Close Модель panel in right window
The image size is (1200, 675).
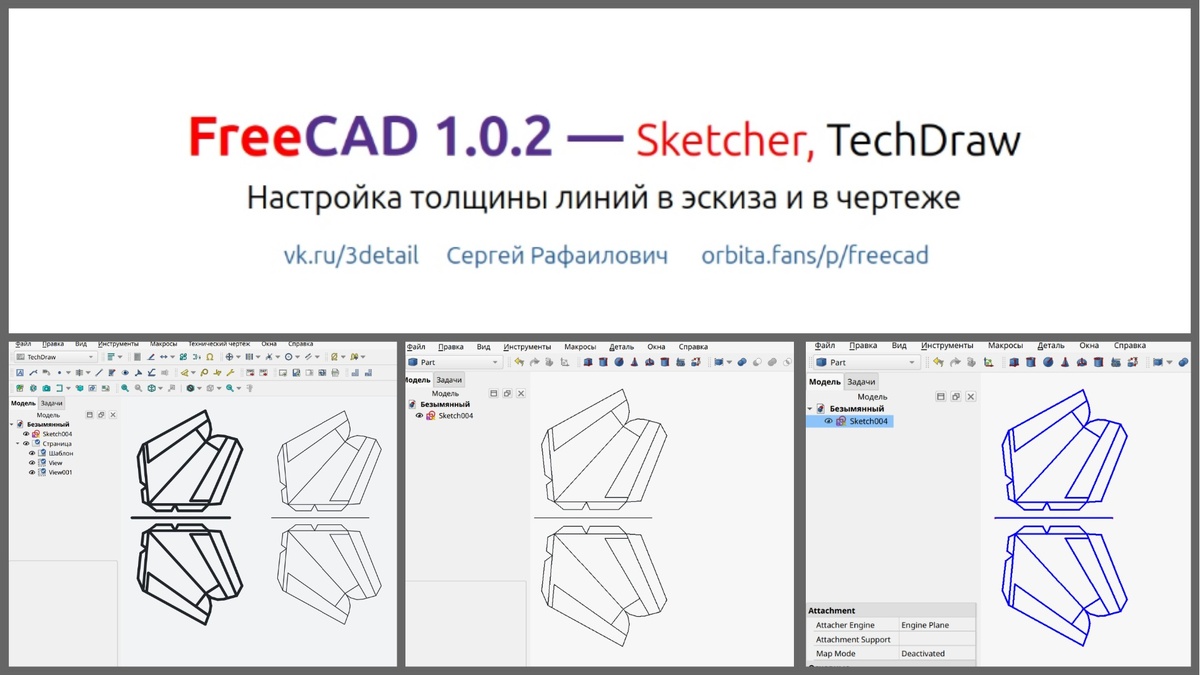(971, 396)
